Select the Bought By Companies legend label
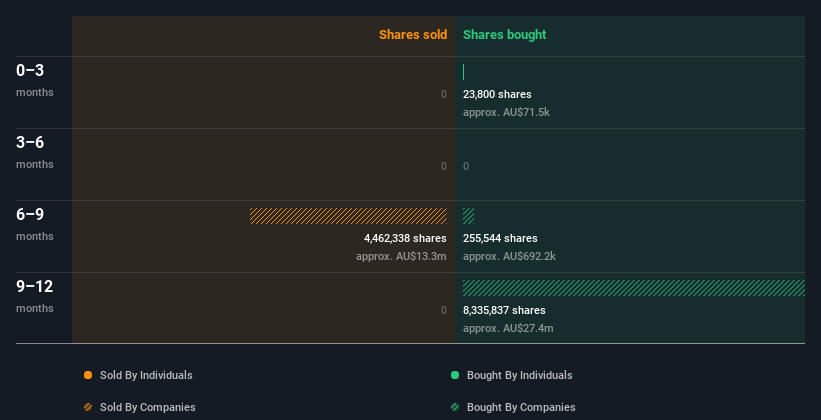This screenshot has height=420, width=821. coord(521,407)
